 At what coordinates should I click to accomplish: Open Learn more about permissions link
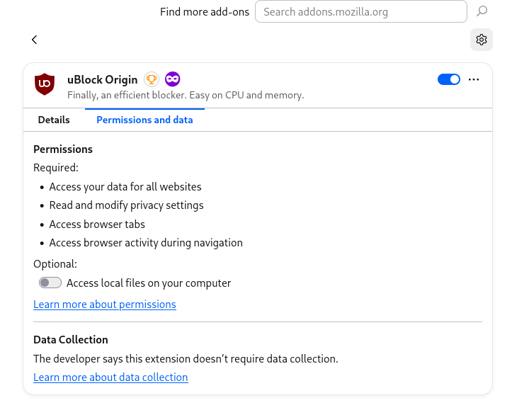105,304
